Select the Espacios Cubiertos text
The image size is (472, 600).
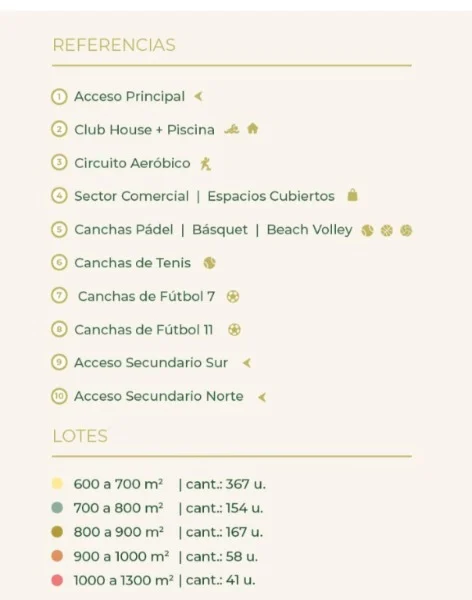click(x=271, y=196)
